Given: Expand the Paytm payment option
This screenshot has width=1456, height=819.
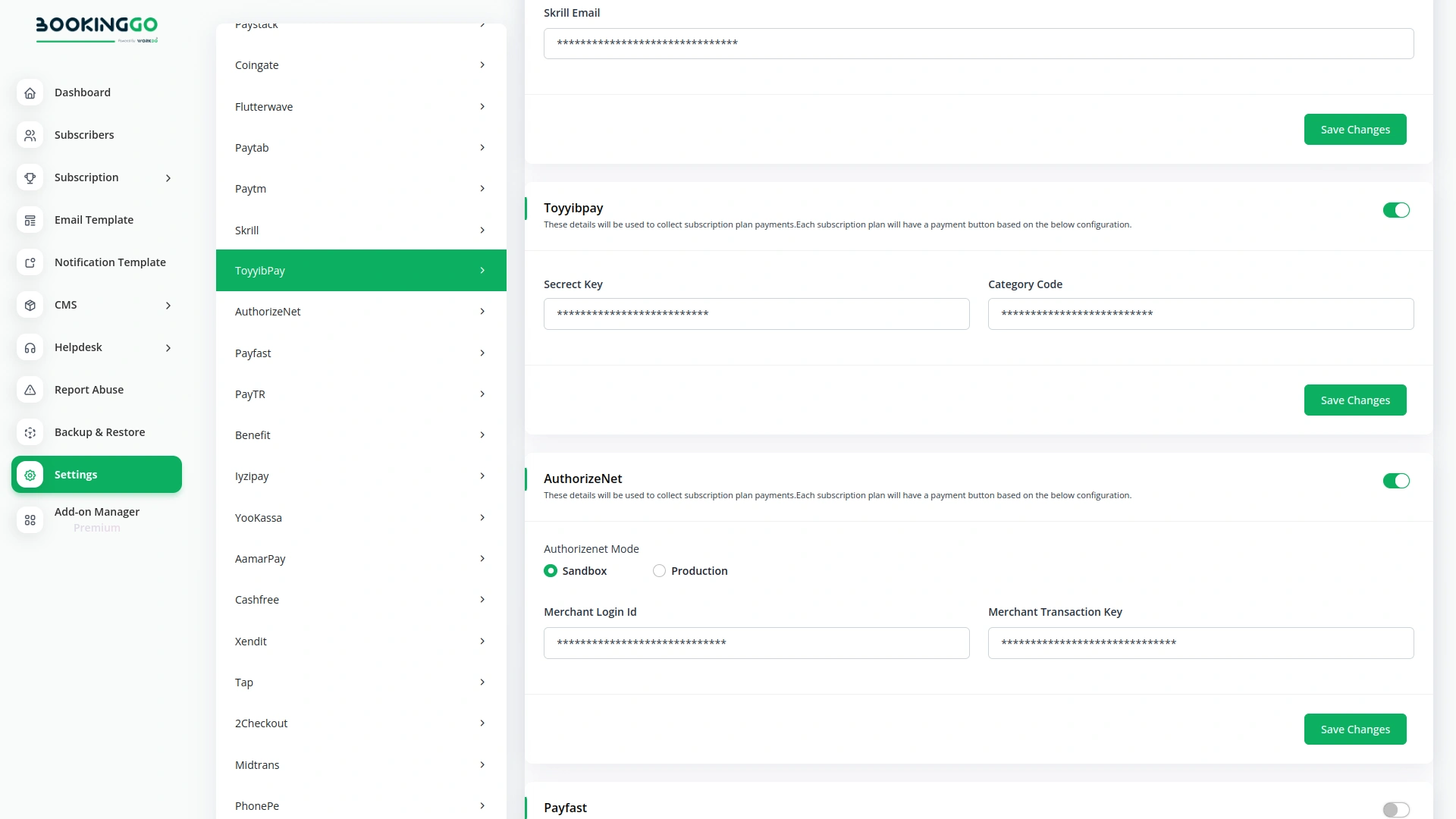Looking at the screenshot, I should 483,188.
